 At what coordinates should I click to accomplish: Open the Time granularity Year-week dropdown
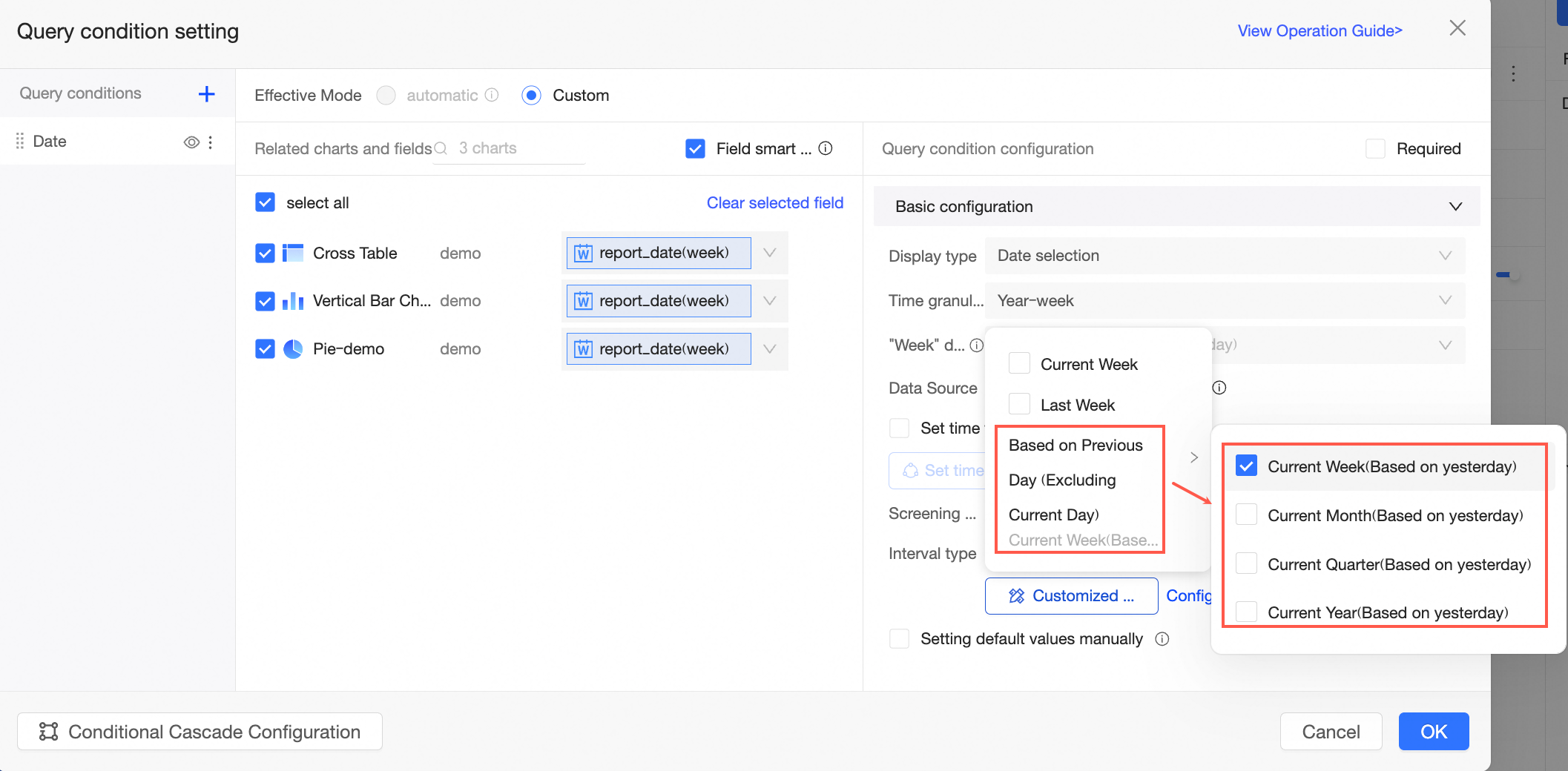(1225, 300)
